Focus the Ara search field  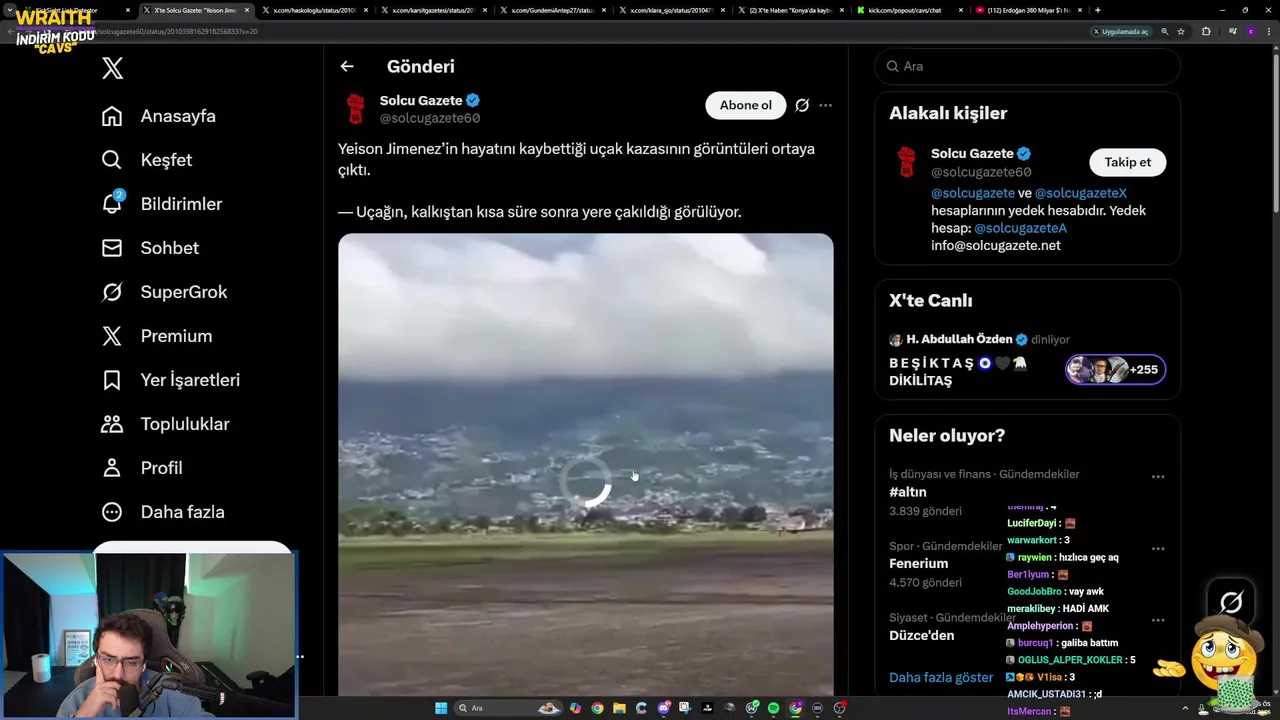[1027, 66]
